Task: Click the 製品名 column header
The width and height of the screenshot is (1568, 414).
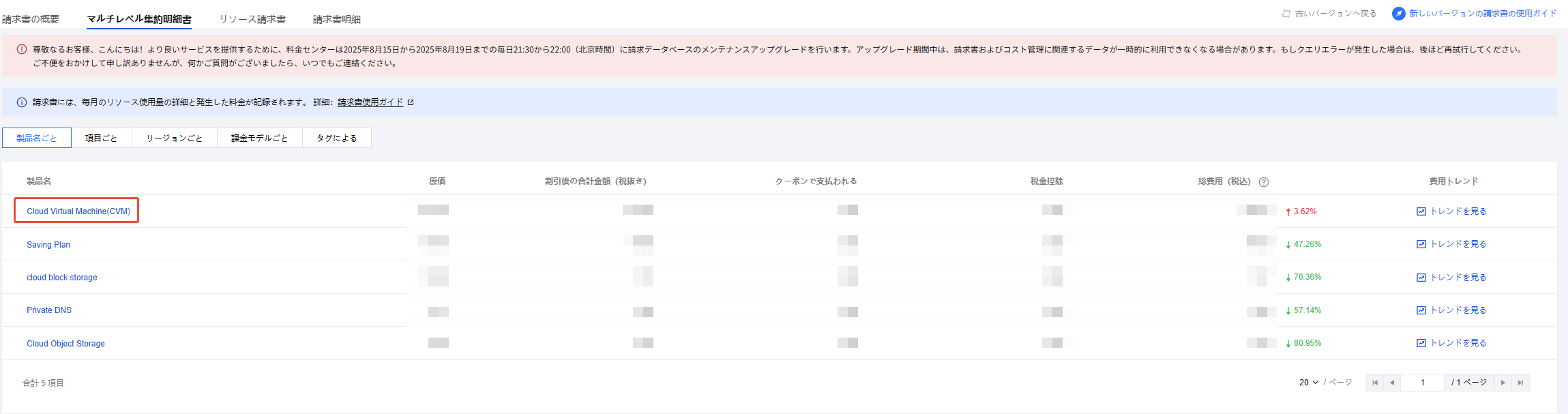Action: pos(39,181)
